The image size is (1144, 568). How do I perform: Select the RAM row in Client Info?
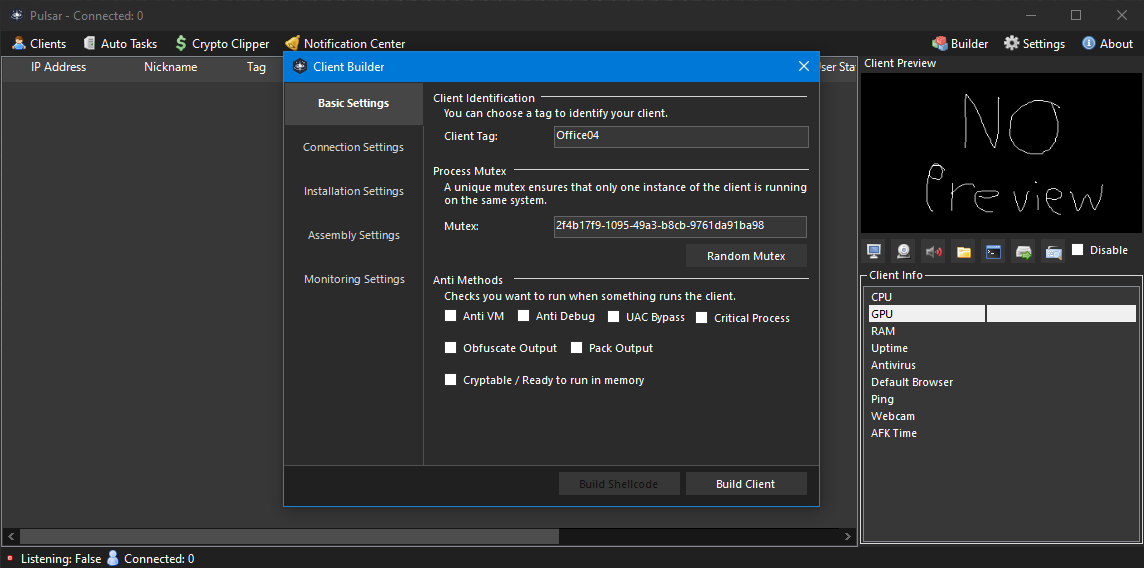click(1002, 331)
